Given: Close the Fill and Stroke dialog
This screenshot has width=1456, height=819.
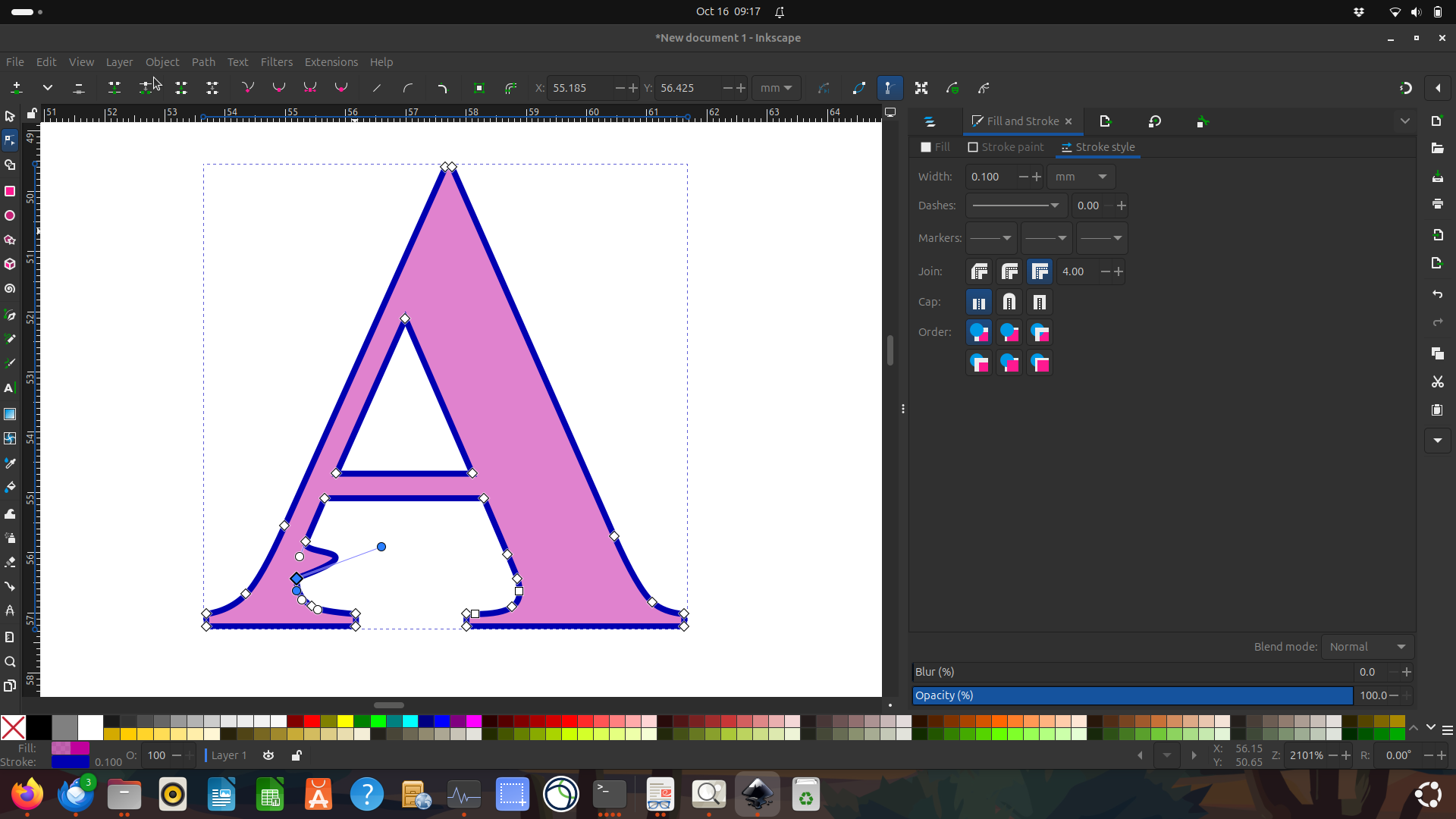Looking at the screenshot, I should 1068,121.
